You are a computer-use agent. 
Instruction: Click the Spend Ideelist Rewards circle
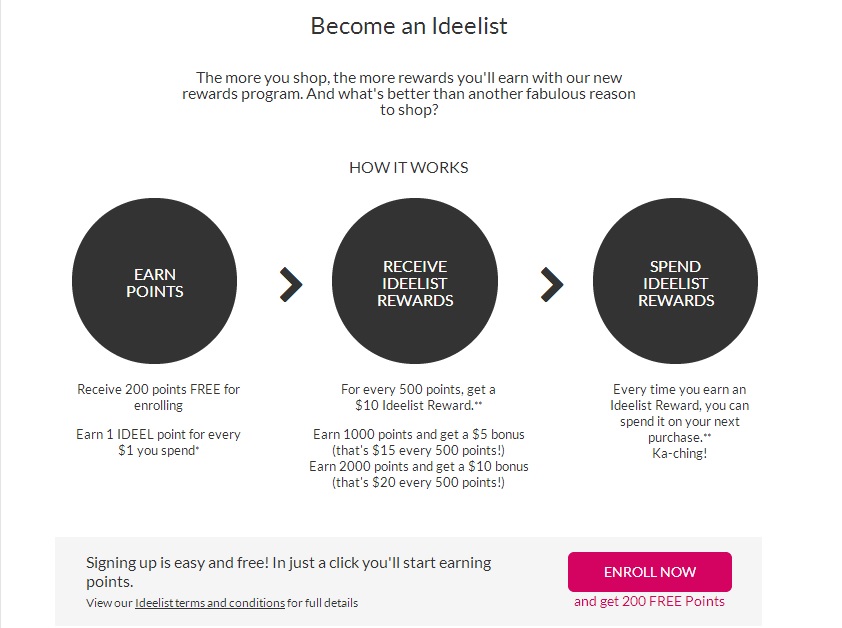pos(676,284)
